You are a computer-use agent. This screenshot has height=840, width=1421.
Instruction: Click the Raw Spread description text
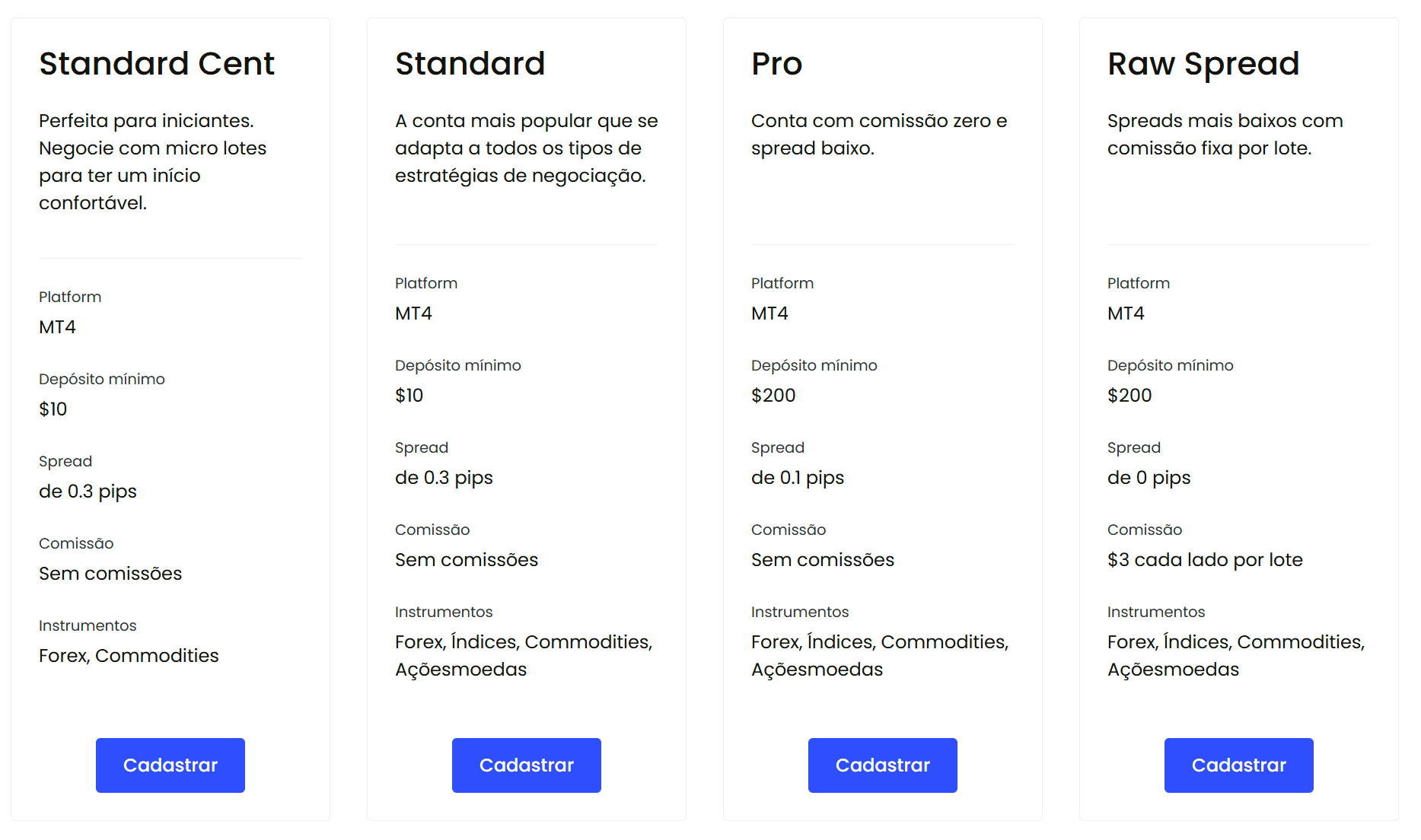click(x=1225, y=134)
